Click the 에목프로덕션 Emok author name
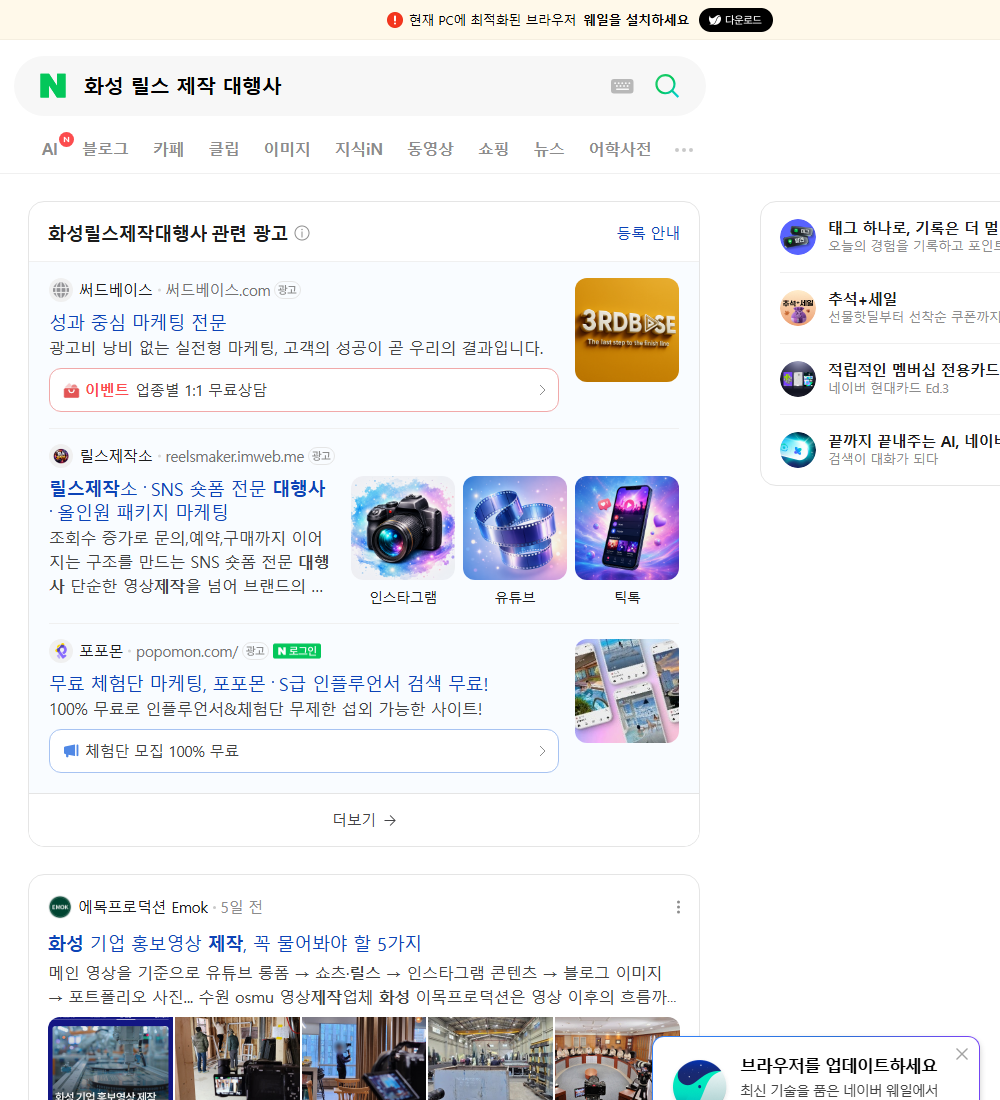 143,907
